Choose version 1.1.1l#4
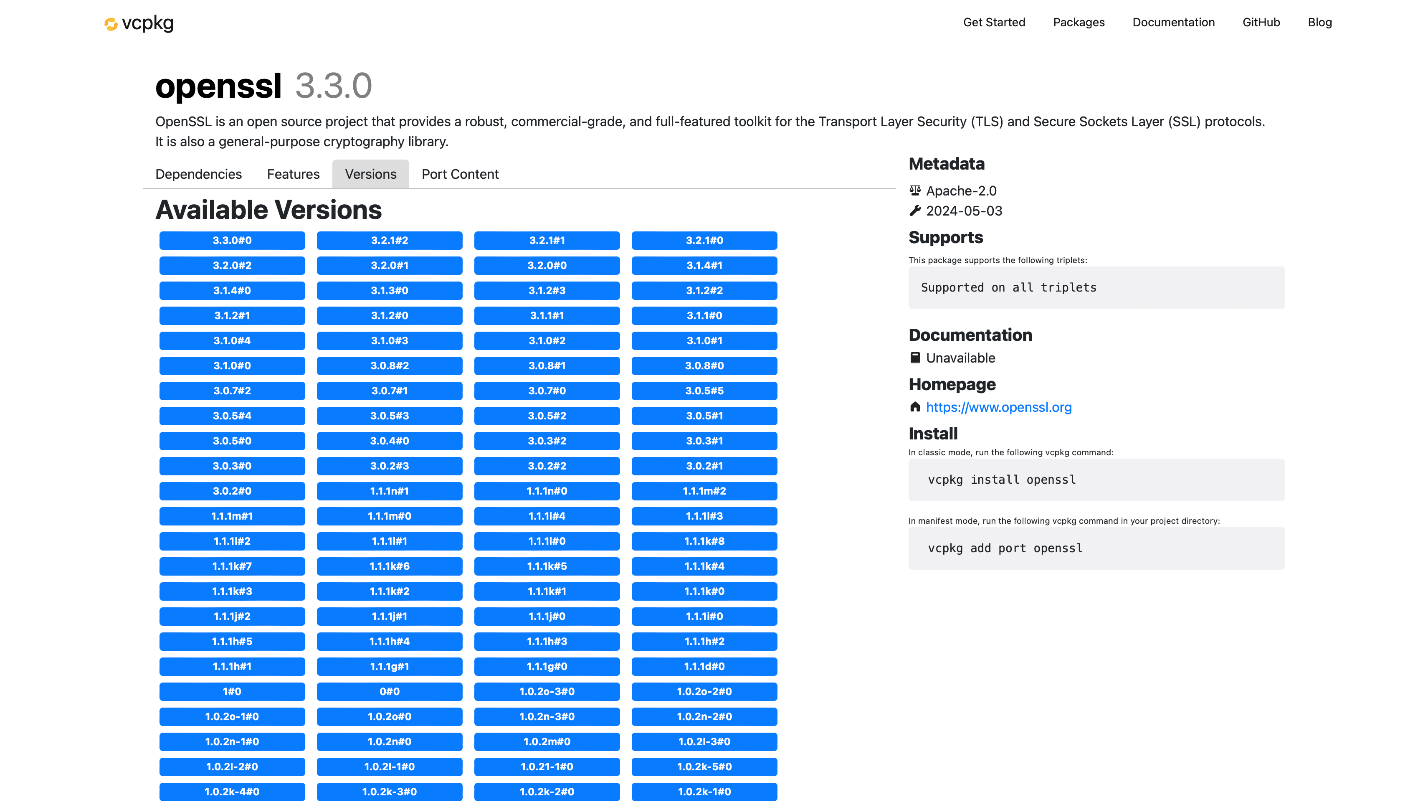Image resolution: width=1428 pixels, height=802 pixels. 547,516
